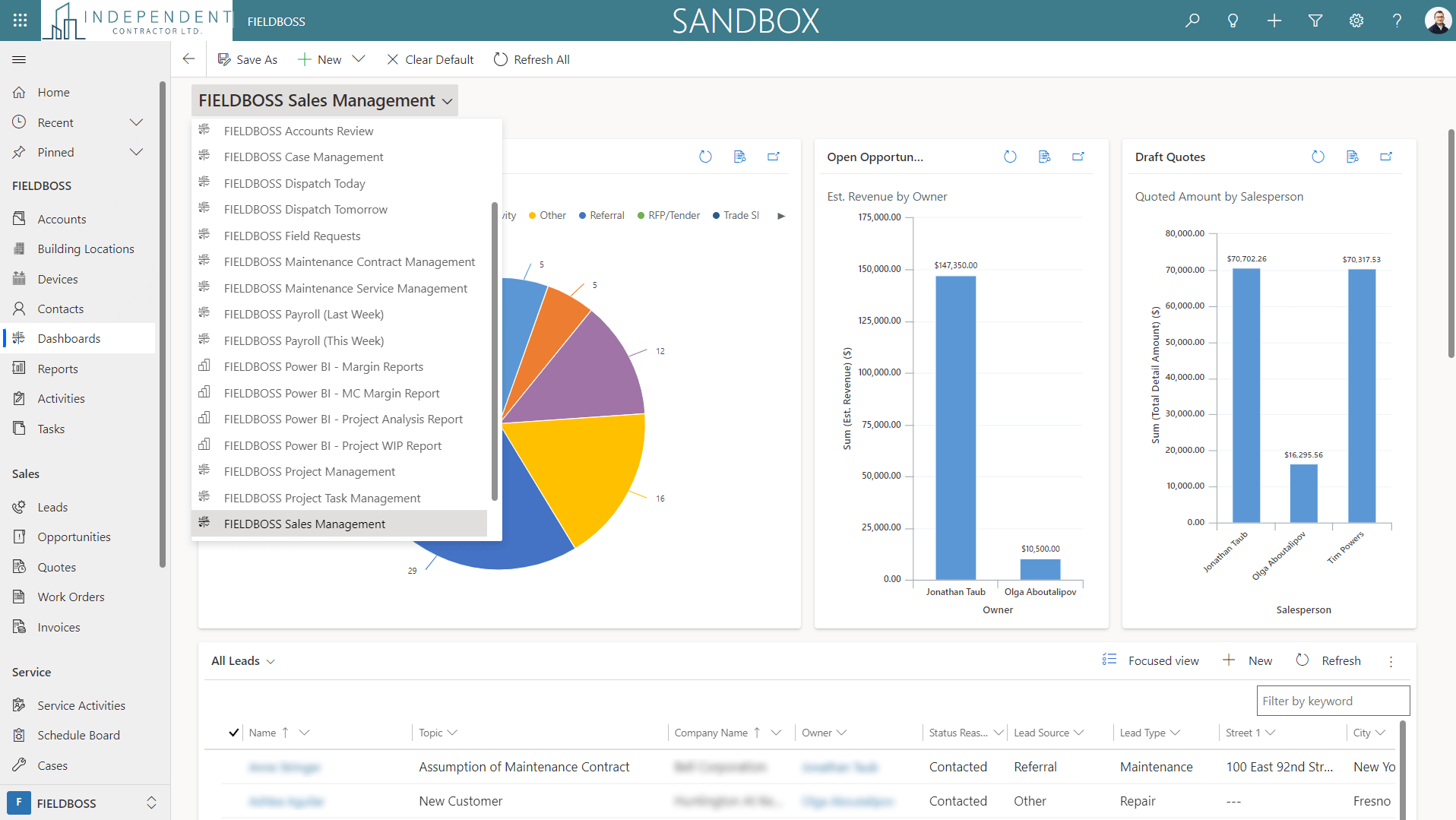Click the dashboard dropdown list scrollbar
Screen dimensions: 1456x820
(x=495, y=350)
